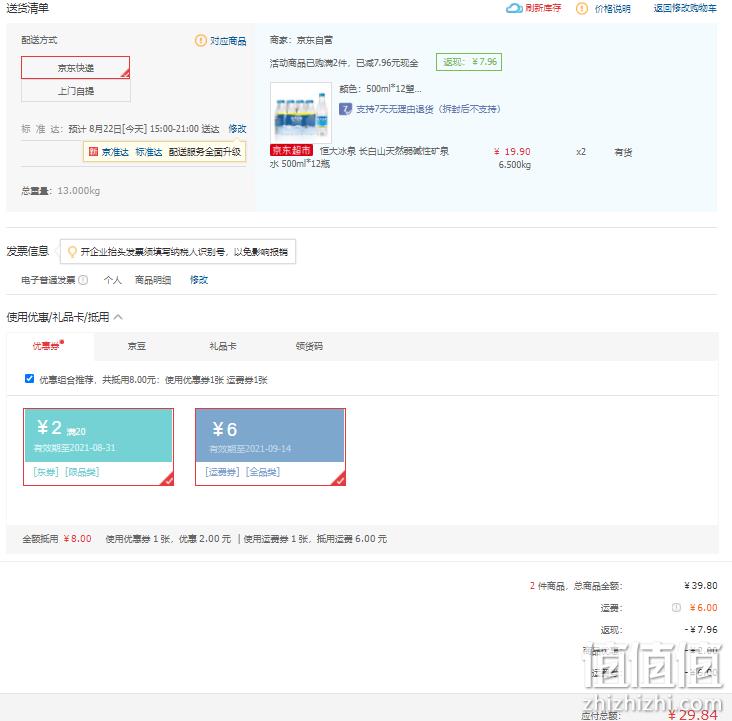Viewport: 732px width, 721px height.
Task: Click the 6.500kg item weight text
Action: [514, 165]
